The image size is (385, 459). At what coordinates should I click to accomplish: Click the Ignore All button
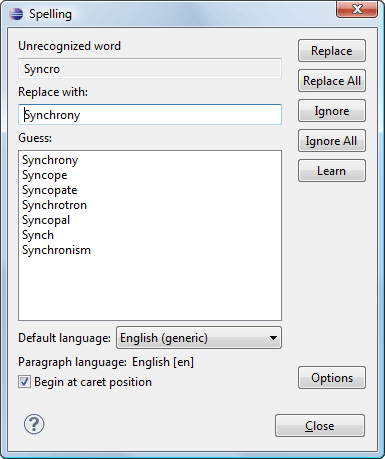tap(332, 141)
